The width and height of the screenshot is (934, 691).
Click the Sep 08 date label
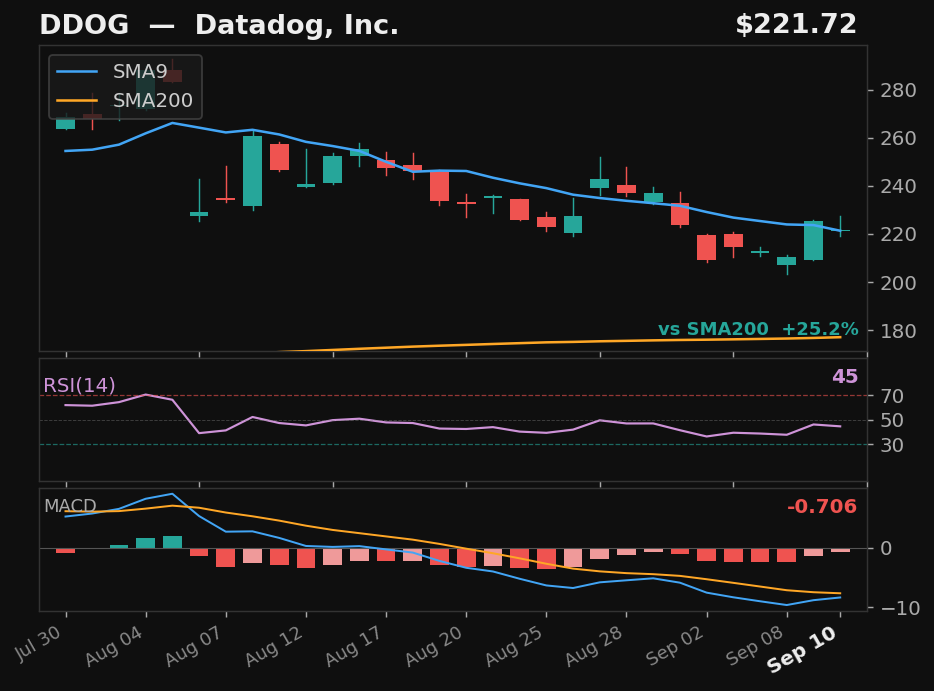coord(755,646)
